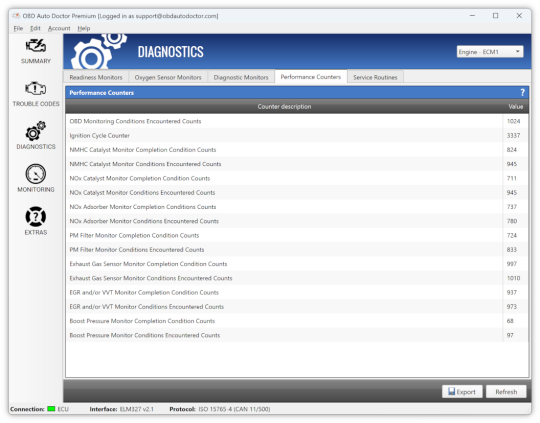The height and width of the screenshot is (423, 540).
Task: Select OBD Monitoring Conditions Encountered Counts row
Action: (x=297, y=121)
